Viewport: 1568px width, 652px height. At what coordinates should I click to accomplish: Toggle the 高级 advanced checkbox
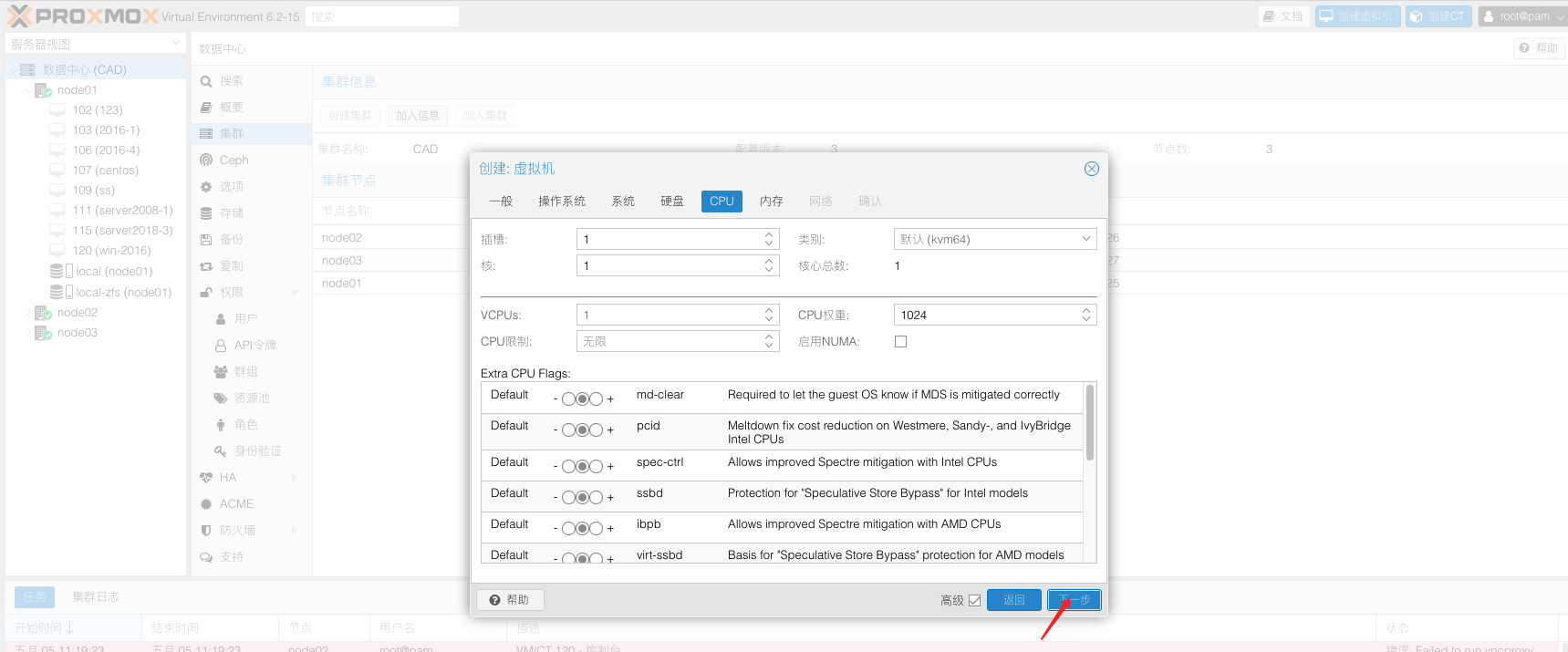[x=974, y=600]
